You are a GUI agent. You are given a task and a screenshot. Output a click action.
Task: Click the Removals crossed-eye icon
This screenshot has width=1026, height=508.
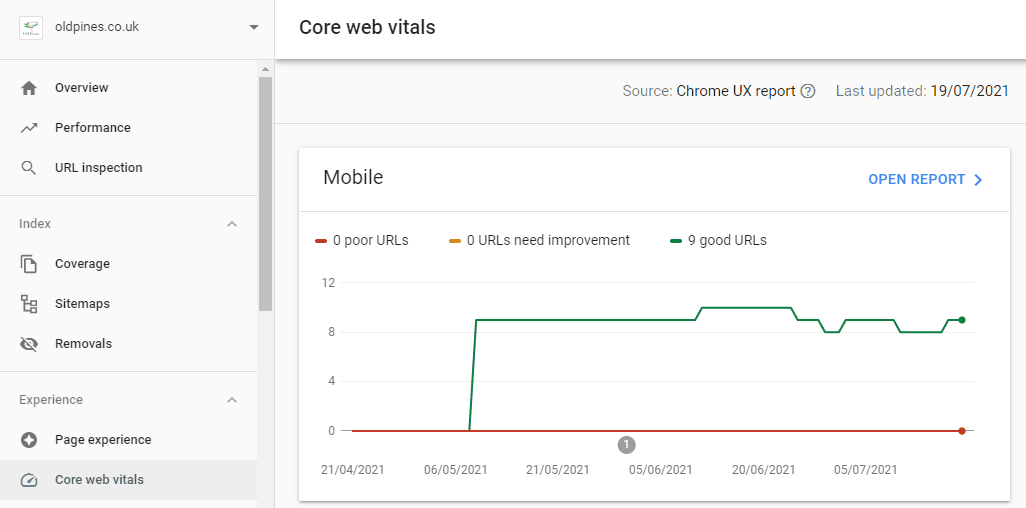pyautogui.click(x=29, y=344)
